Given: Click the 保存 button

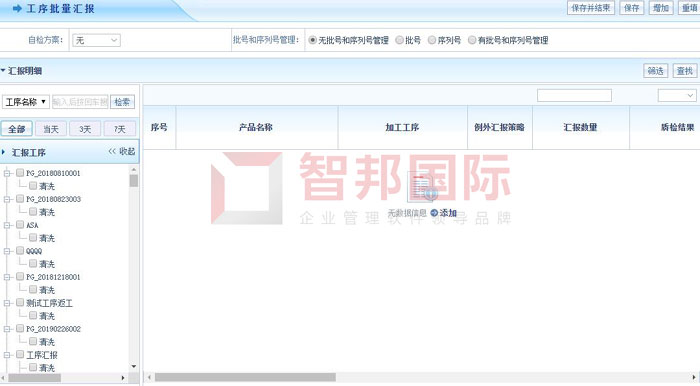Looking at the screenshot, I should tap(632, 8).
